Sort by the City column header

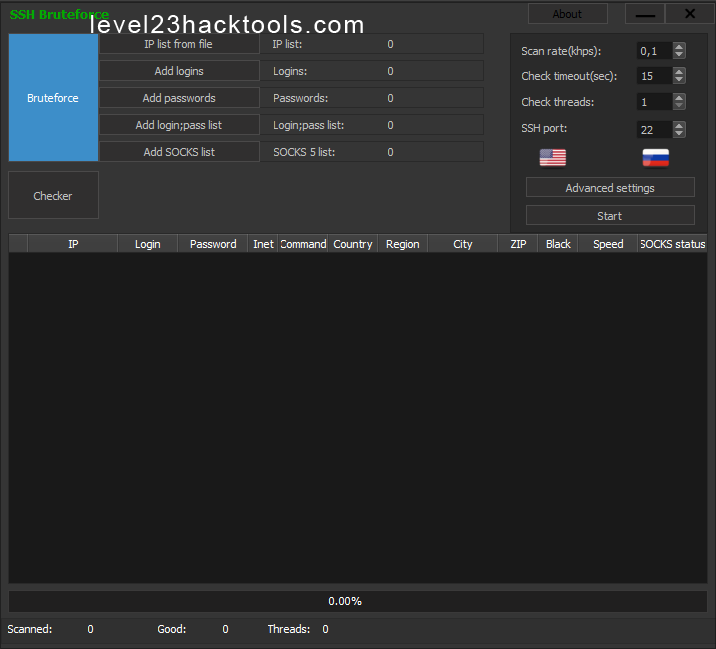pos(463,244)
